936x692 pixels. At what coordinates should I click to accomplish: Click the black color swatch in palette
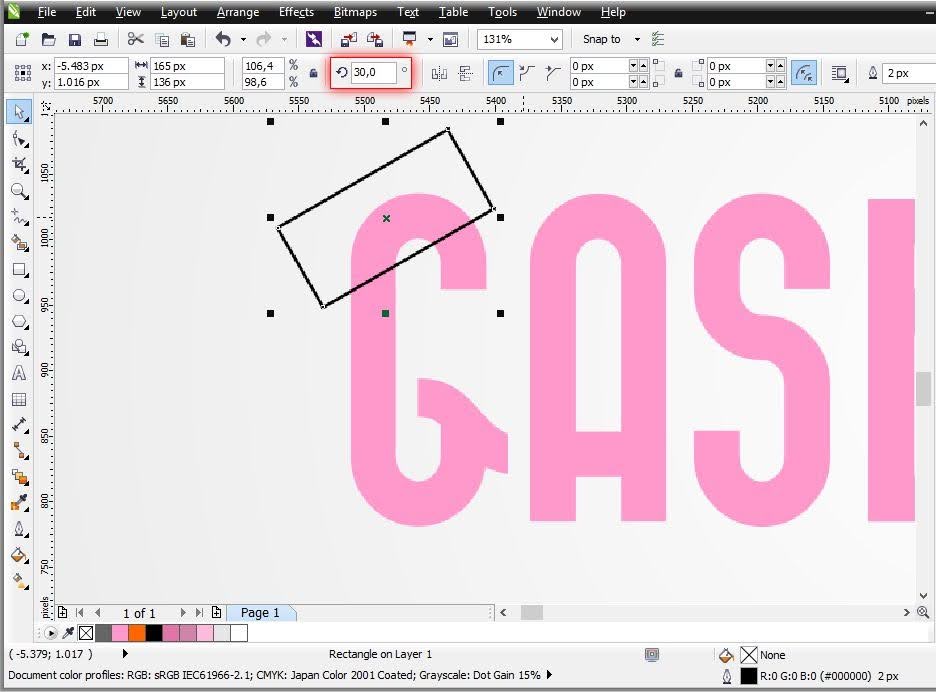[153, 632]
